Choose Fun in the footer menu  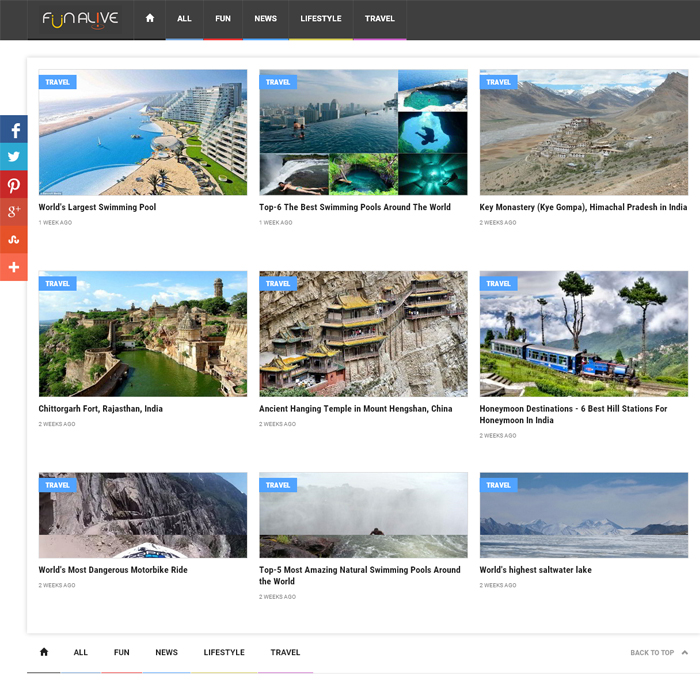tap(121, 652)
